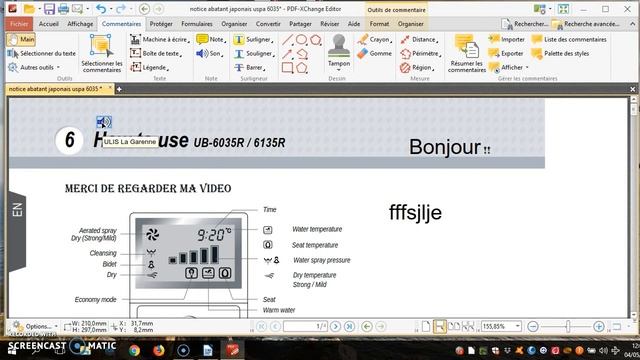The width and height of the screenshot is (640, 360).
Task: Click Résumer les commentaires
Action: point(467,54)
